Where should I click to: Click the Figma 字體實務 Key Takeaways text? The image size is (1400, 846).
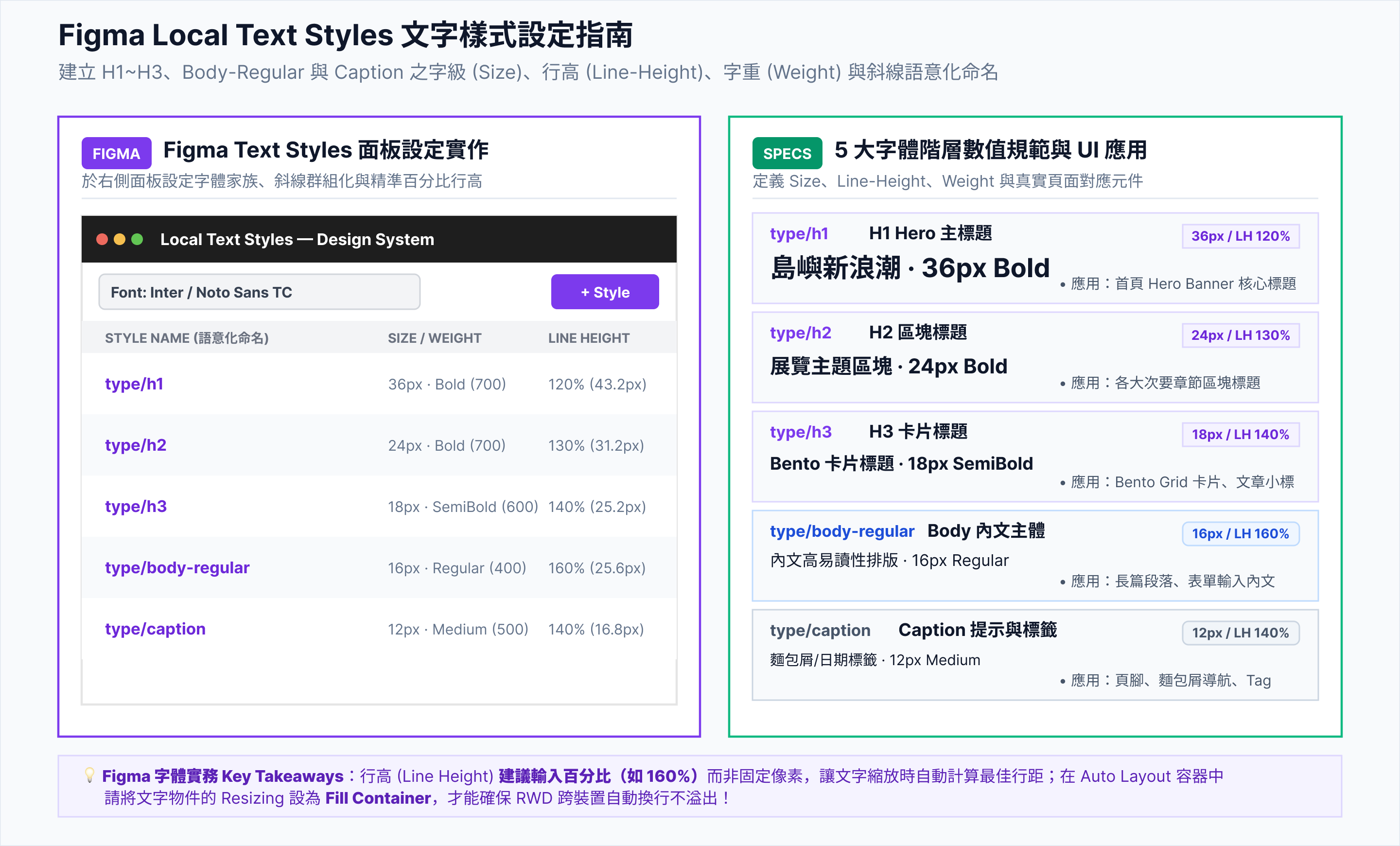(x=223, y=775)
